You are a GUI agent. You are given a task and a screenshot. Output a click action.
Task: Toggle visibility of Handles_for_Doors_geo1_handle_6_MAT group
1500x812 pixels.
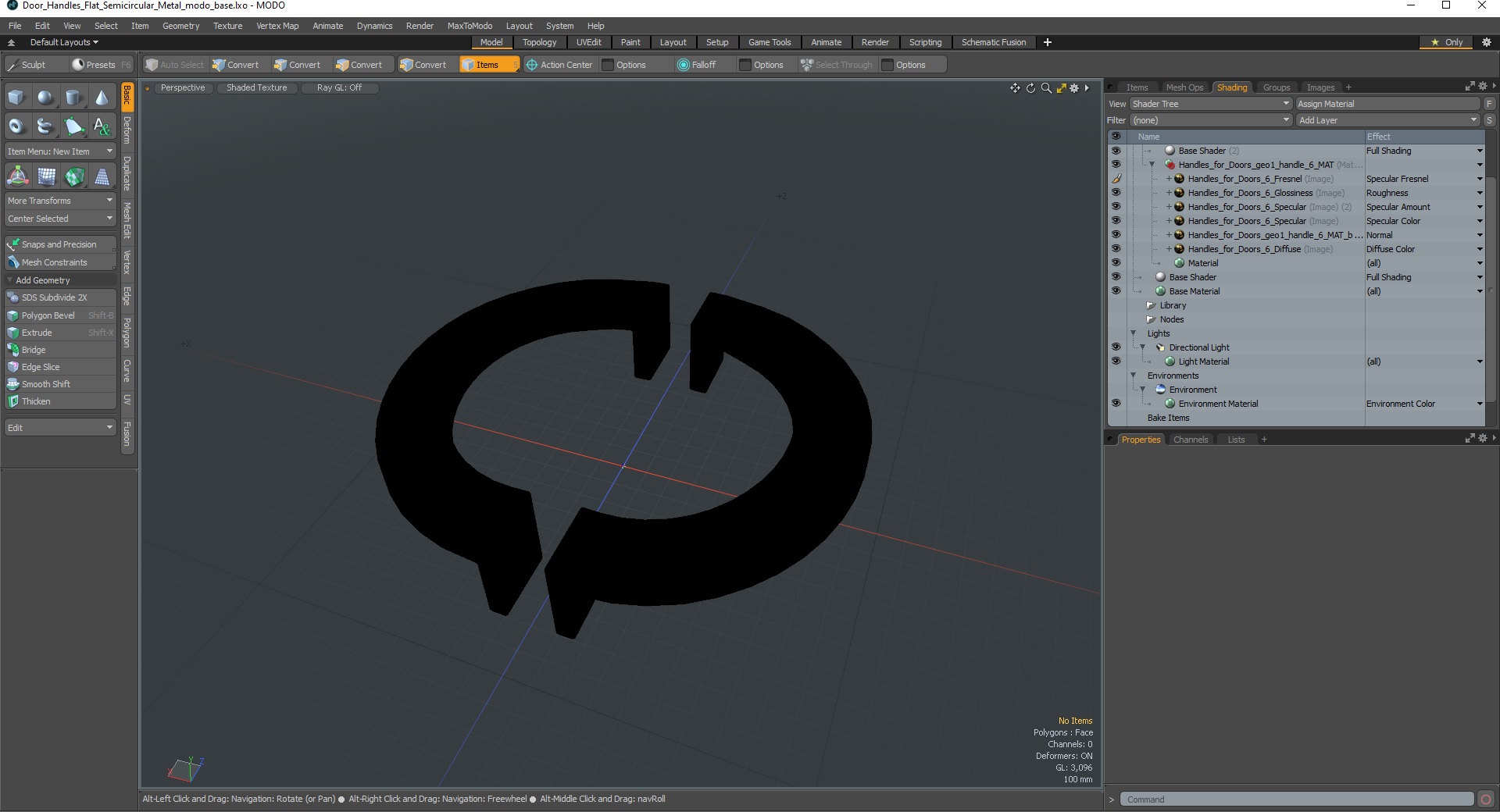1116,165
